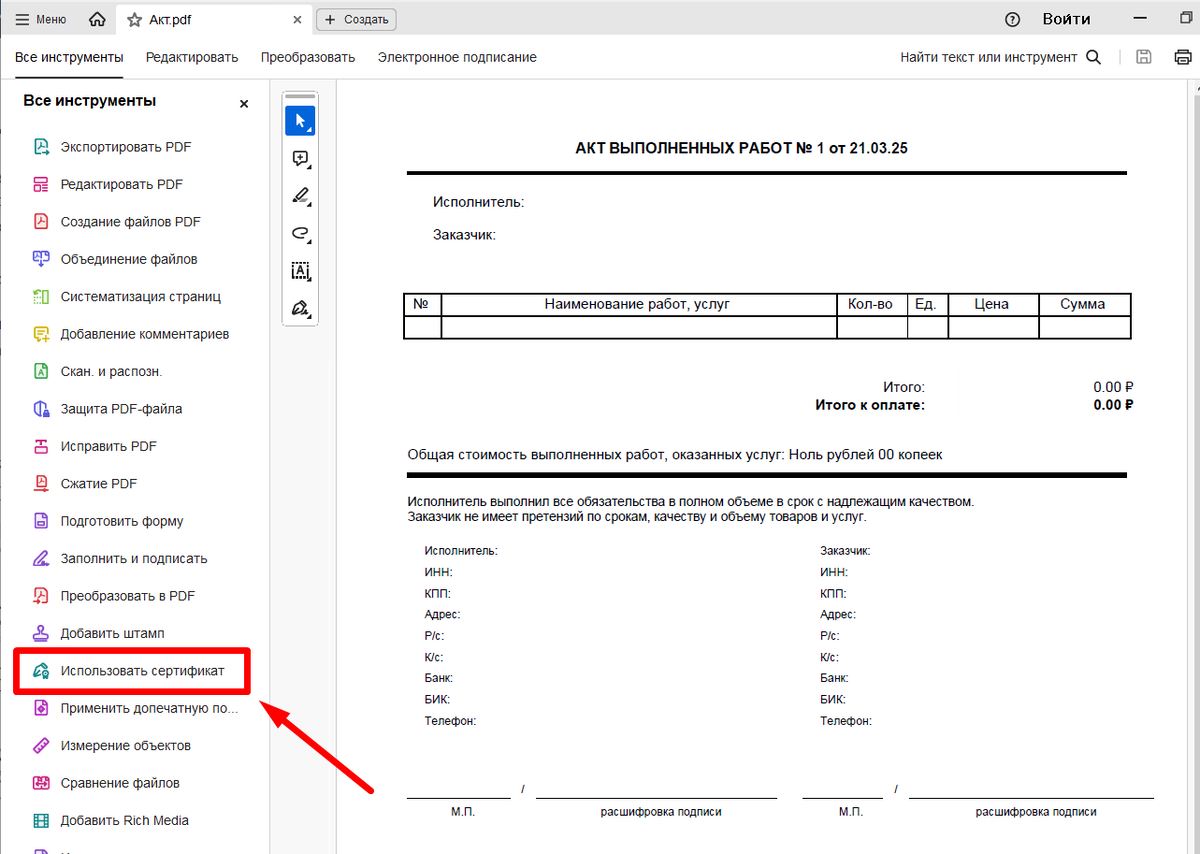Select the highlighter pen tool
1200x854 pixels.
(x=300, y=195)
